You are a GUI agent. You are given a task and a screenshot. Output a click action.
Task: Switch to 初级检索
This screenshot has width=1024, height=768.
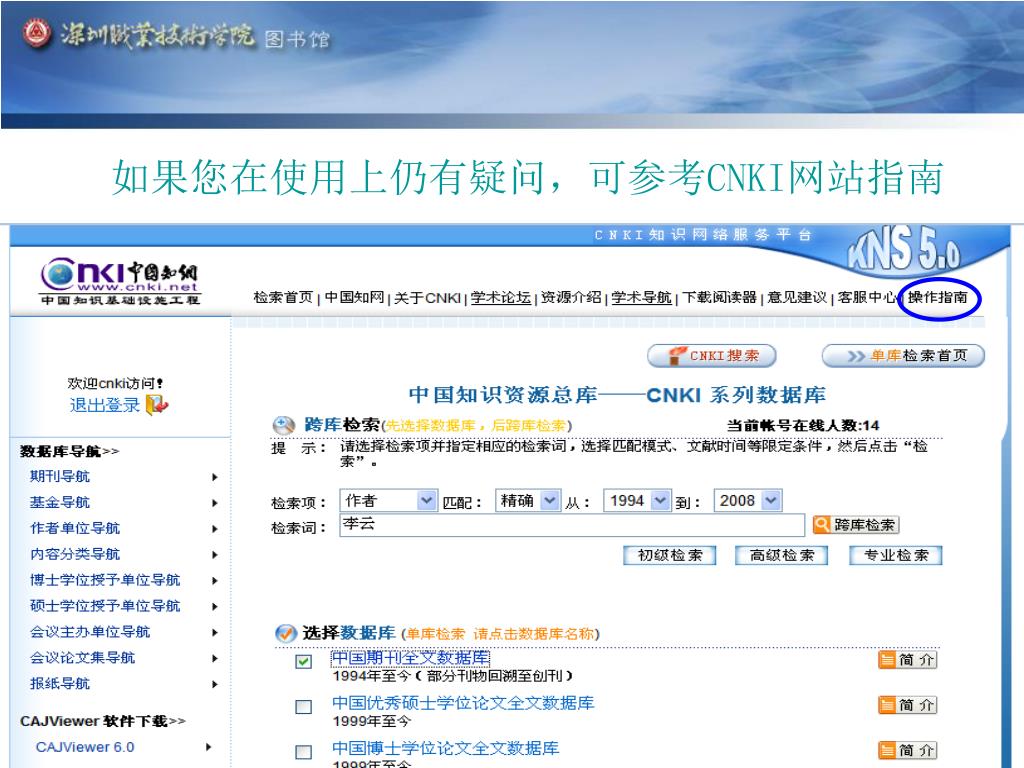click(x=670, y=555)
